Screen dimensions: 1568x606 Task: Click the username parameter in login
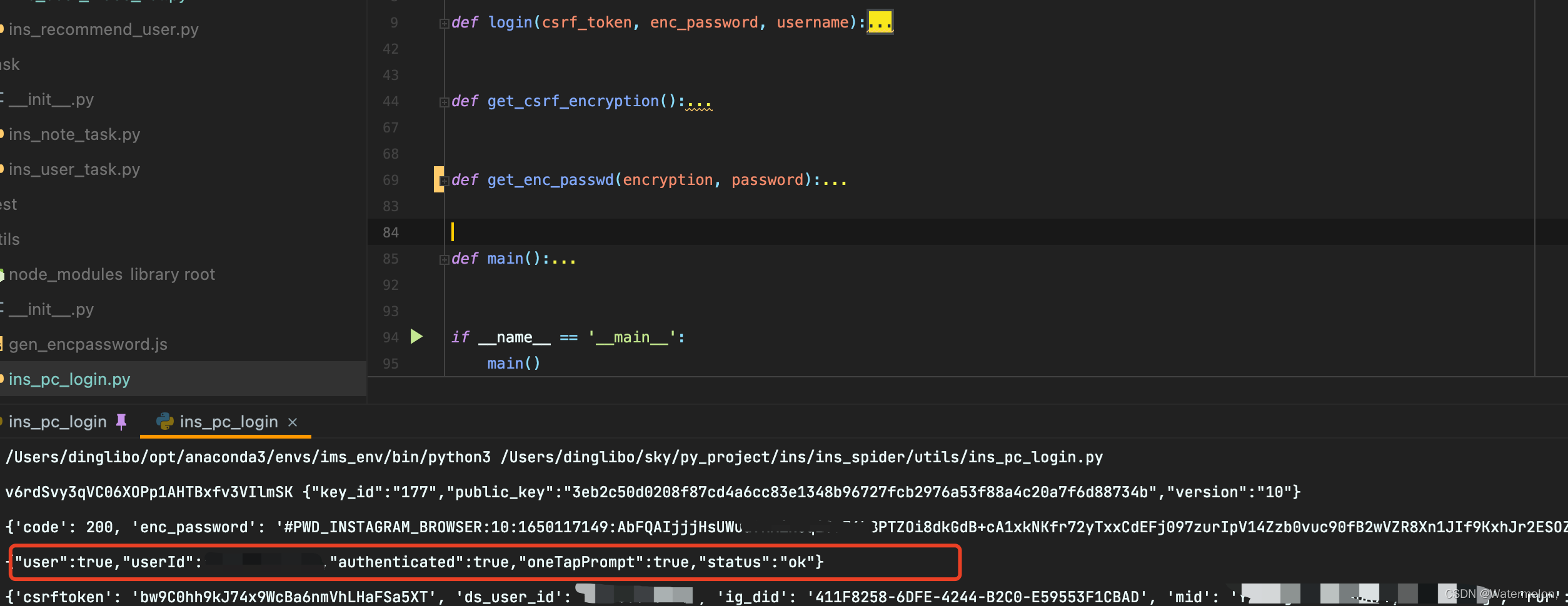[813, 22]
